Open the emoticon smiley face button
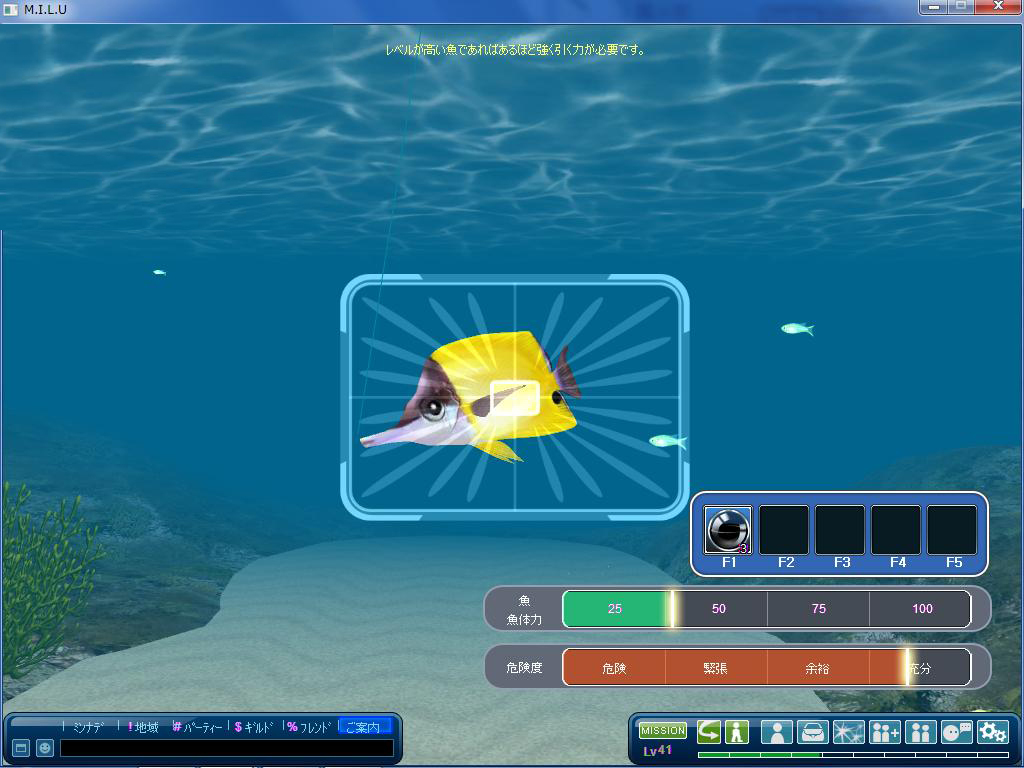Screen dimensions: 1024x768 tap(45, 748)
